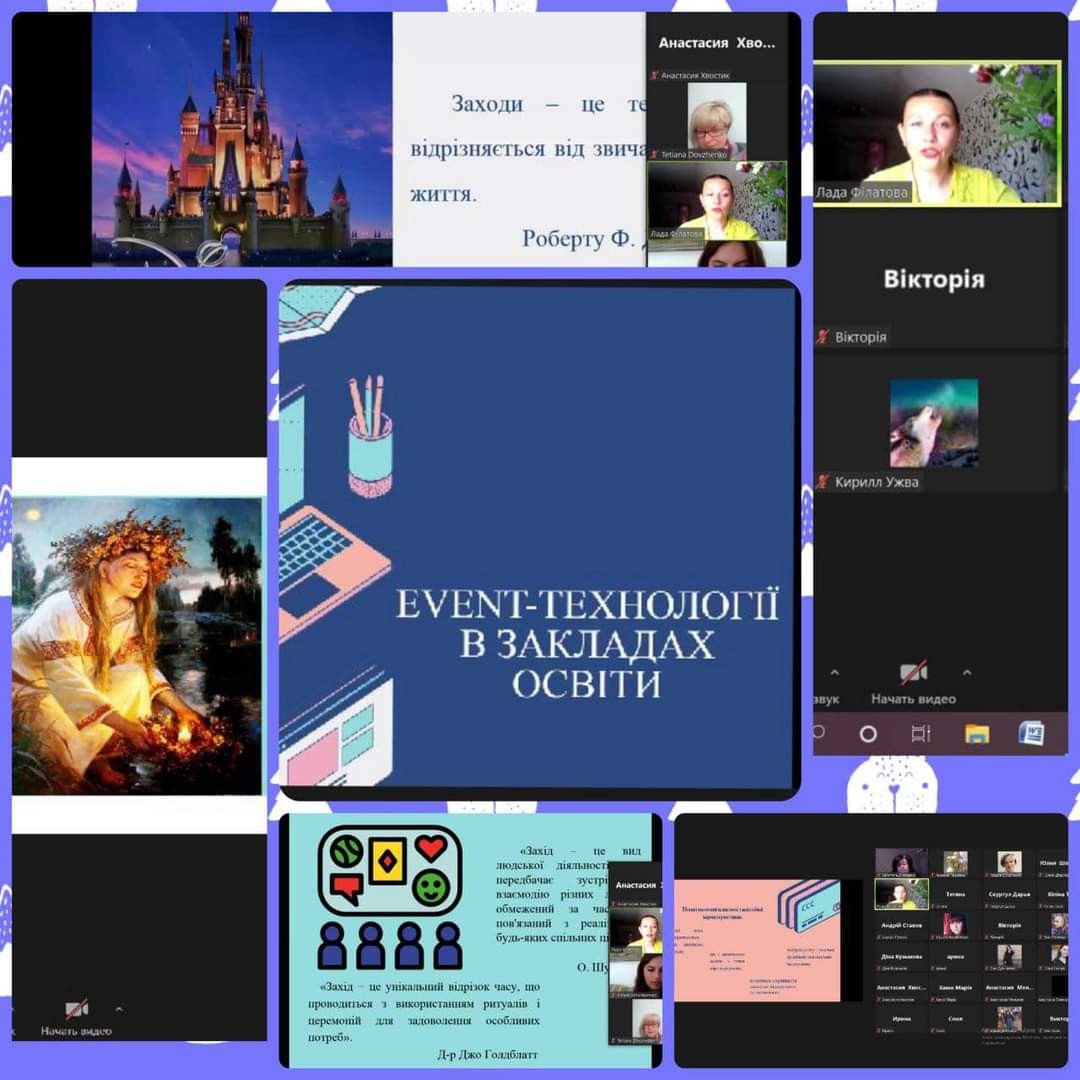Click the full Cortana circle on the taskbar

tap(869, 734)
